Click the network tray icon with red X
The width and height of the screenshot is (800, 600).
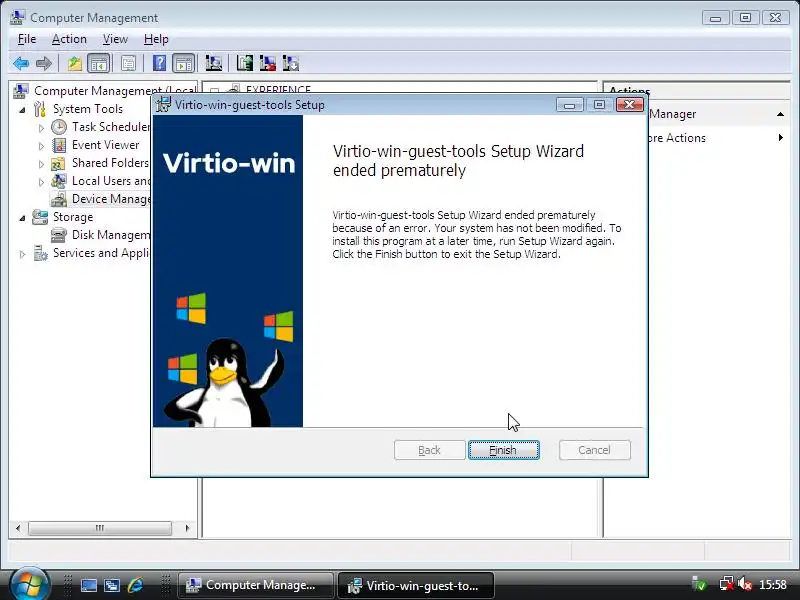[726, 584]
